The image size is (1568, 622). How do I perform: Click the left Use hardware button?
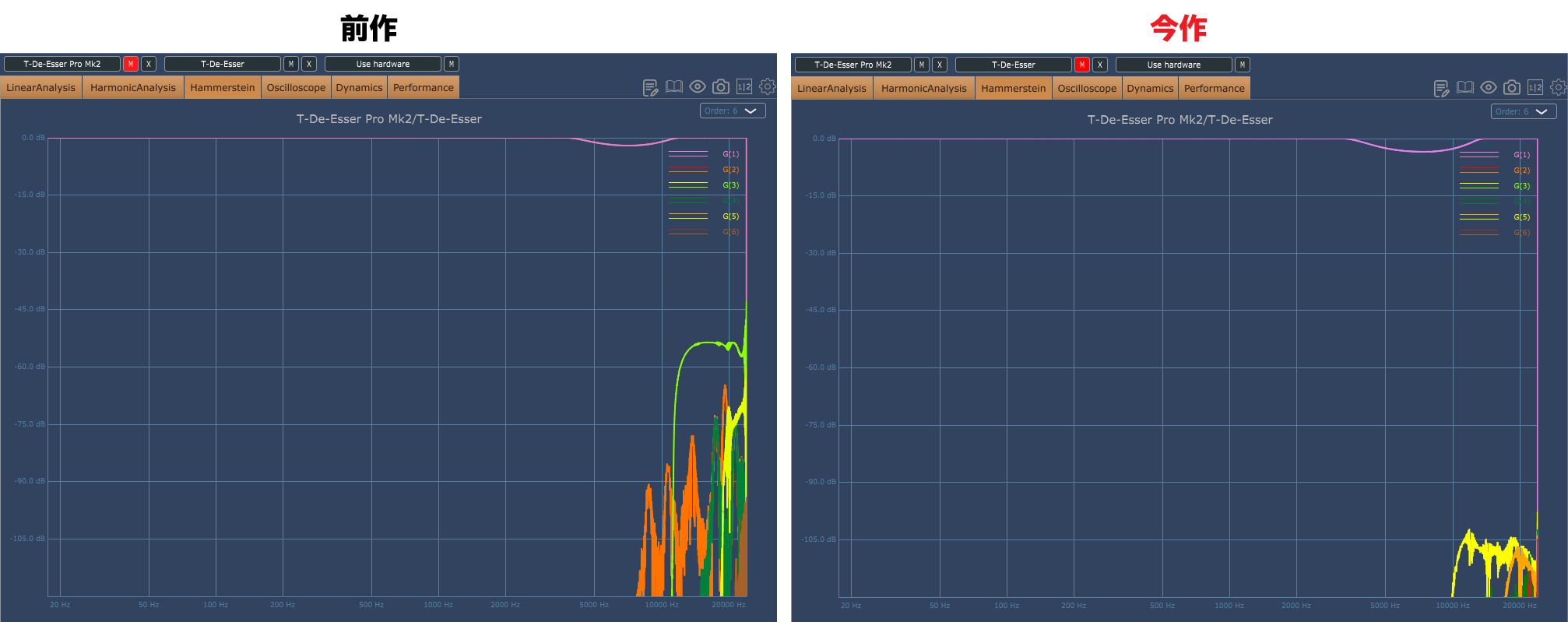click(x=383, y=64)
